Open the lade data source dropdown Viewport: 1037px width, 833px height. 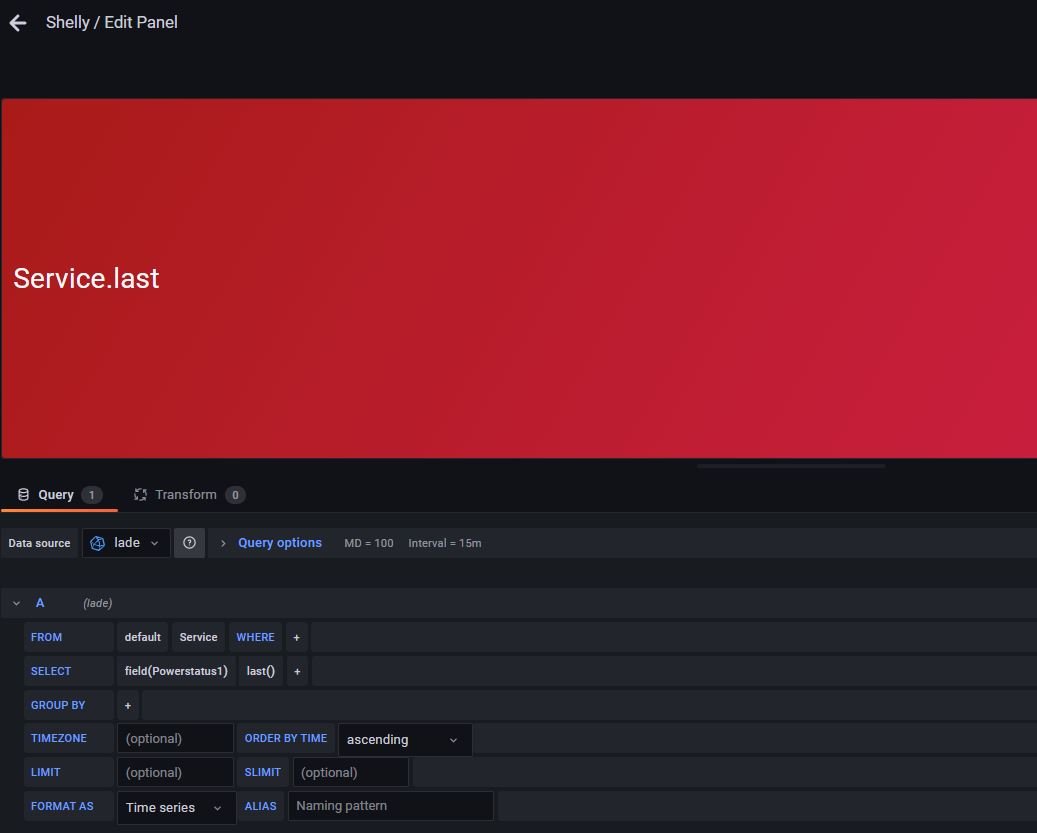[126, 543]
